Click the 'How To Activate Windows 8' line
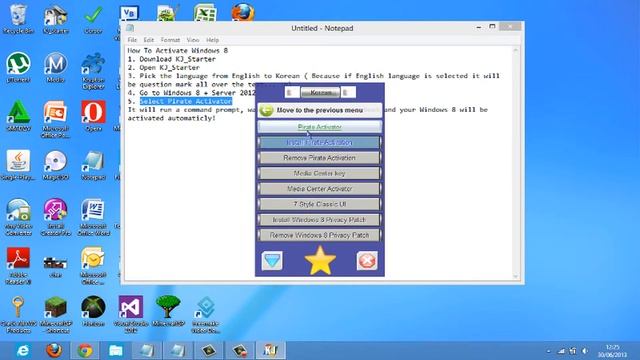This screenshot has height=360, width=640. point(178,51)
